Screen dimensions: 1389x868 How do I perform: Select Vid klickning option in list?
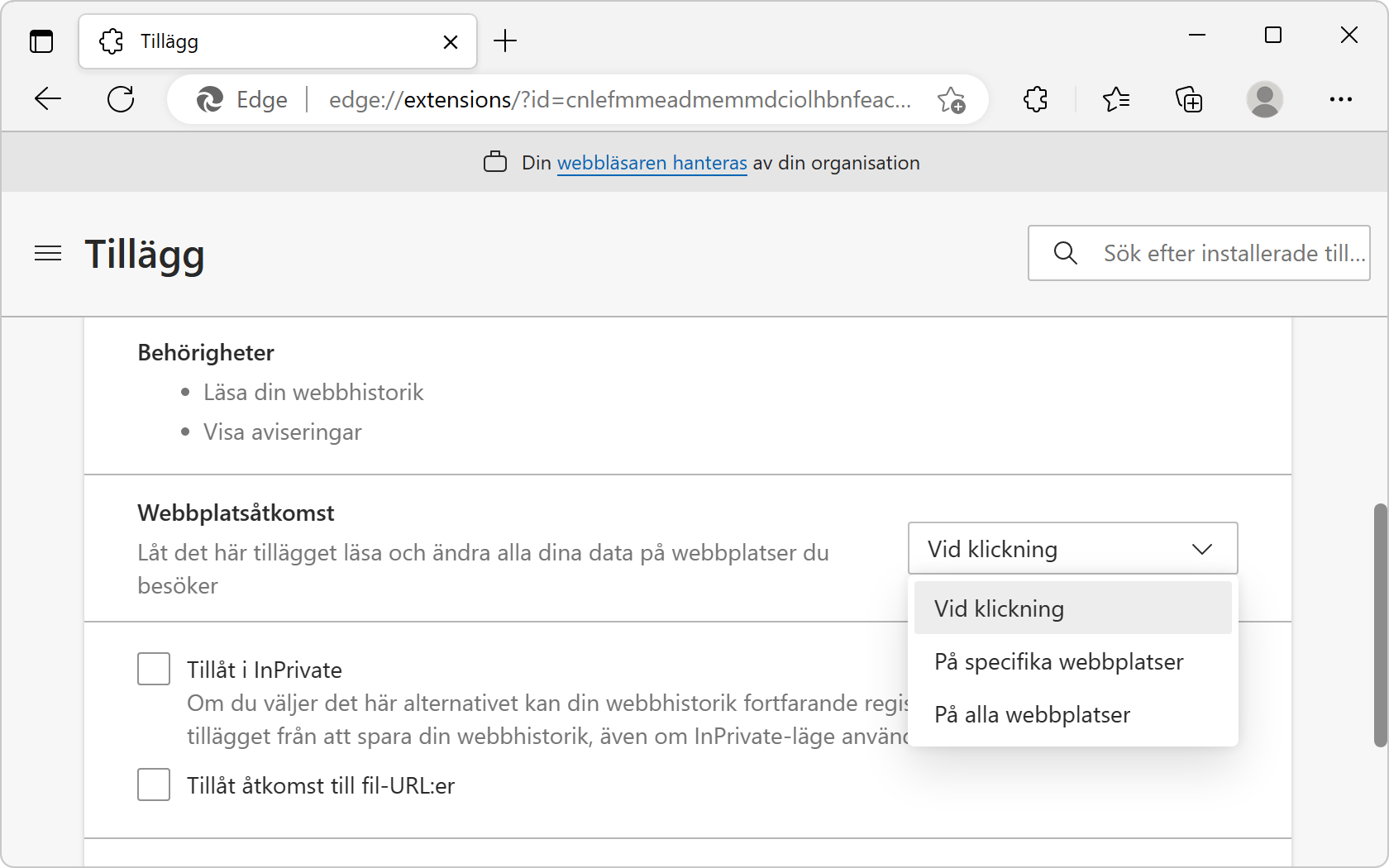pyautogui.click(x=1073, y=608)
